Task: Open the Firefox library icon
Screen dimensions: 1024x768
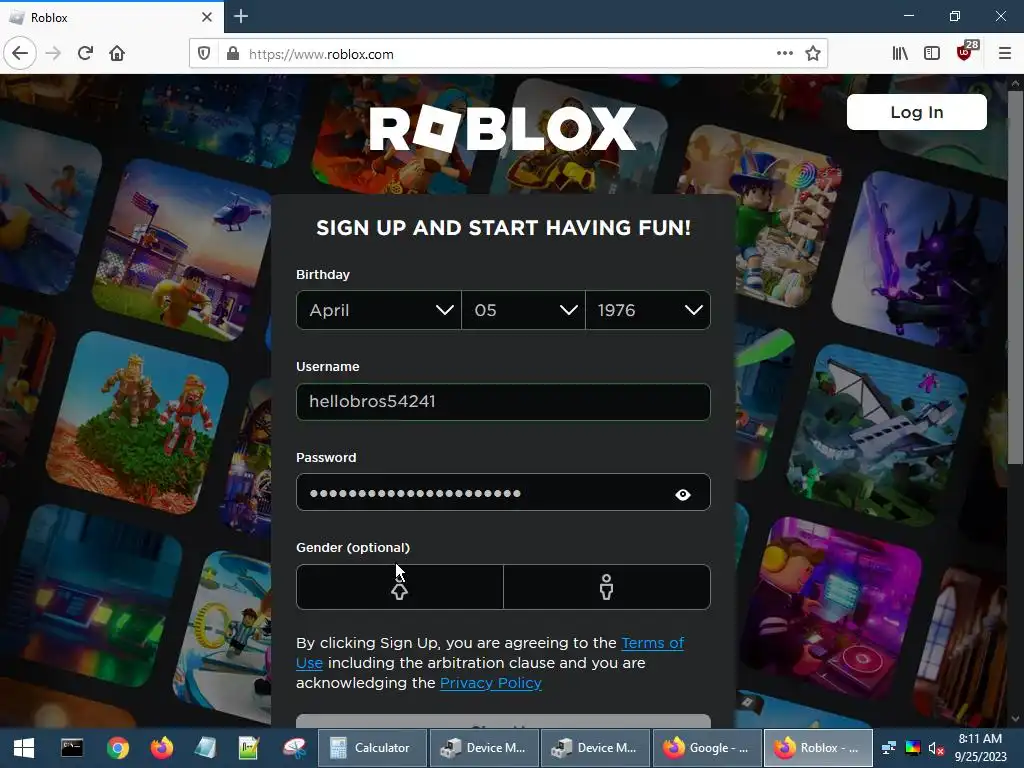Action: click(x=900, y=54)
